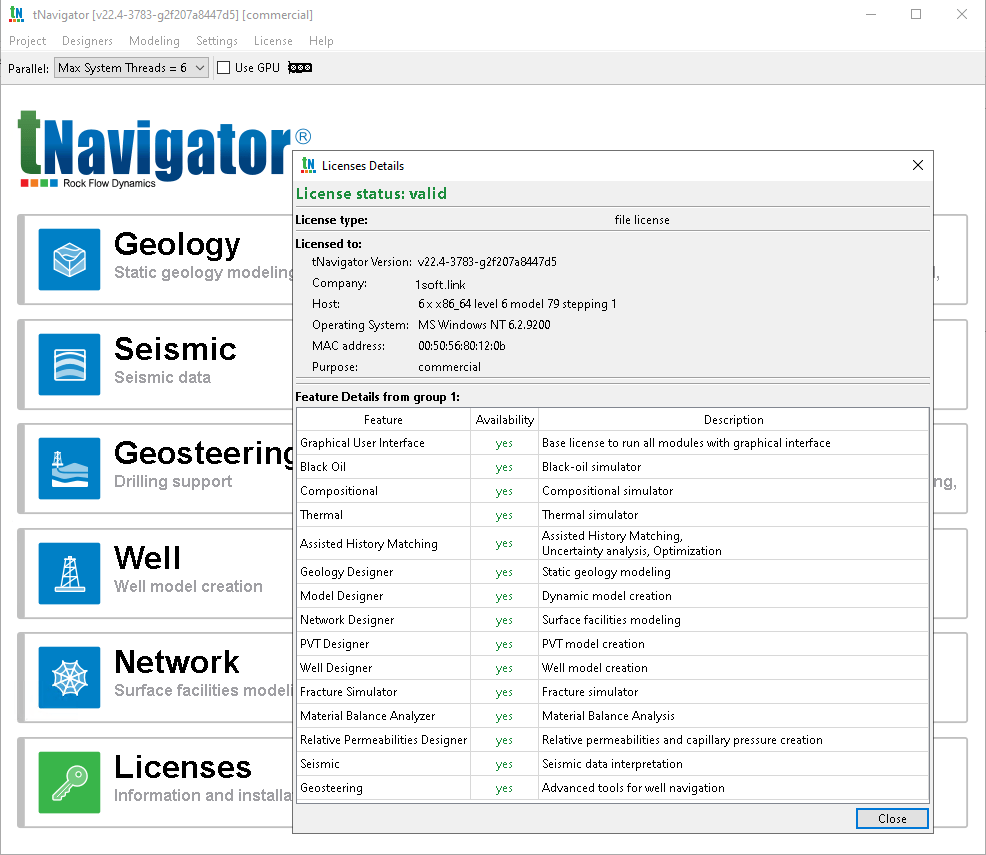Click the Host value x86_64 text

pos(517,304)
